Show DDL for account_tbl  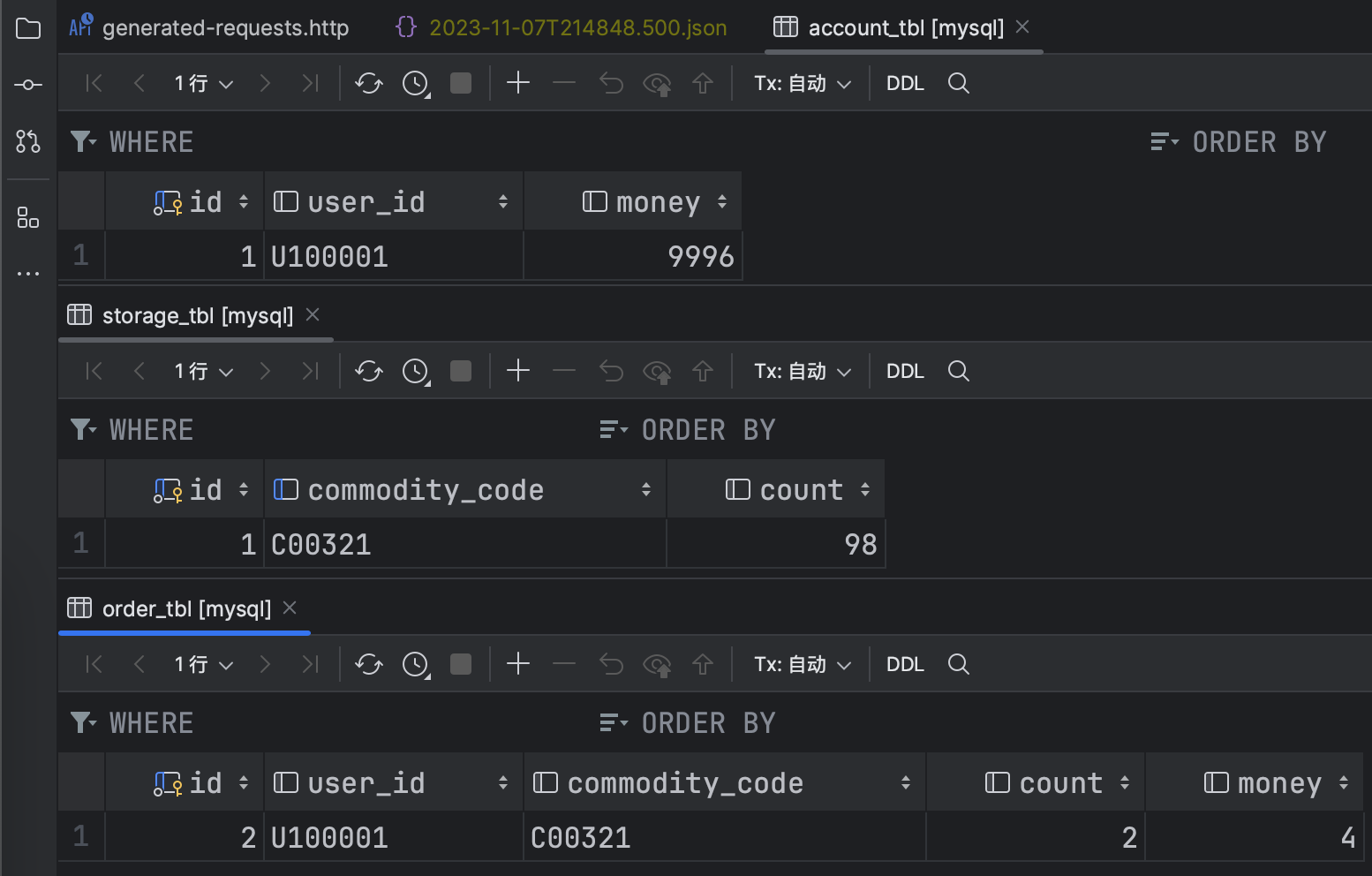(905, 83)
